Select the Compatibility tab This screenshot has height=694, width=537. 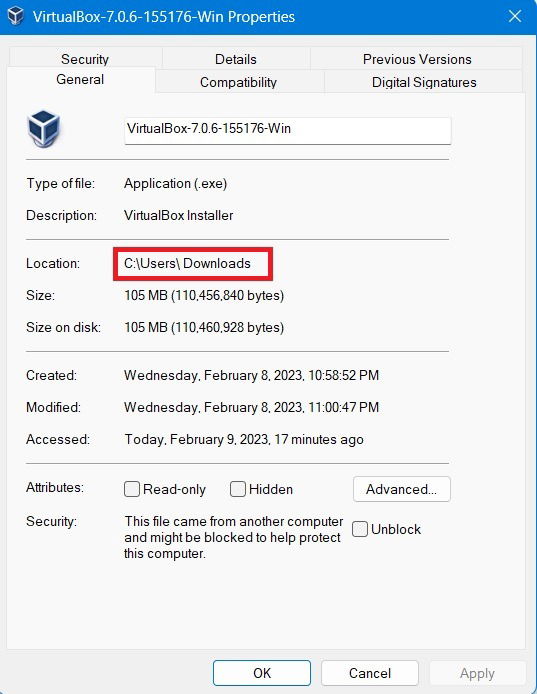238,82
